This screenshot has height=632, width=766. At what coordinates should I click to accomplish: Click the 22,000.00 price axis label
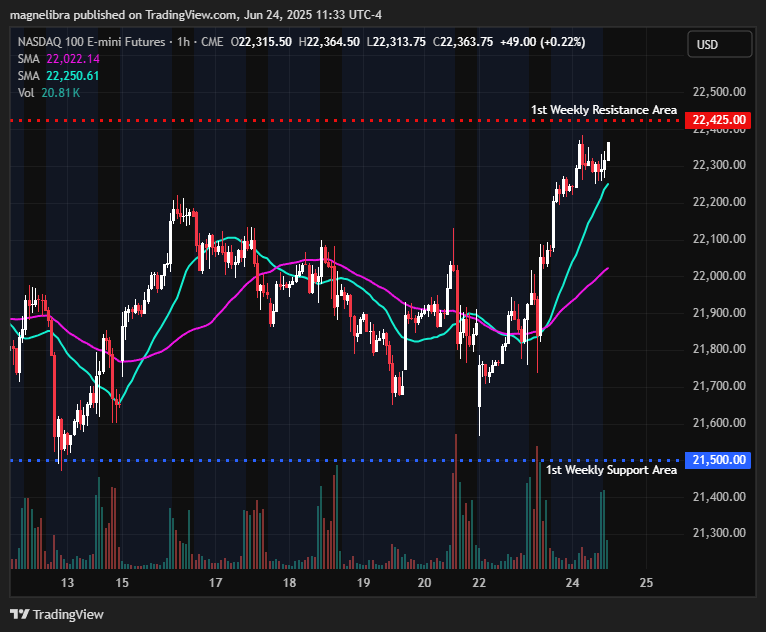coord(719,275)
